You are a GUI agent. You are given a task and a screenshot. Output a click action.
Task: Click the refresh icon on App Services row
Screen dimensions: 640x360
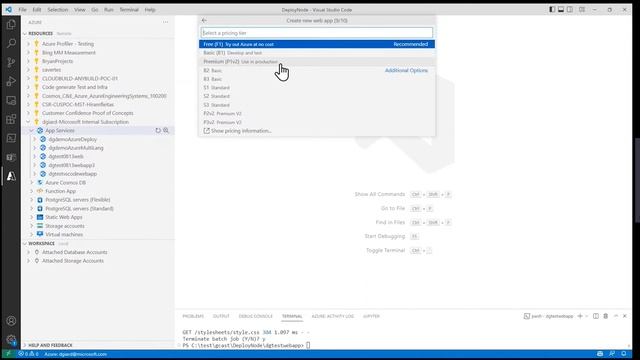coord(158,131)
